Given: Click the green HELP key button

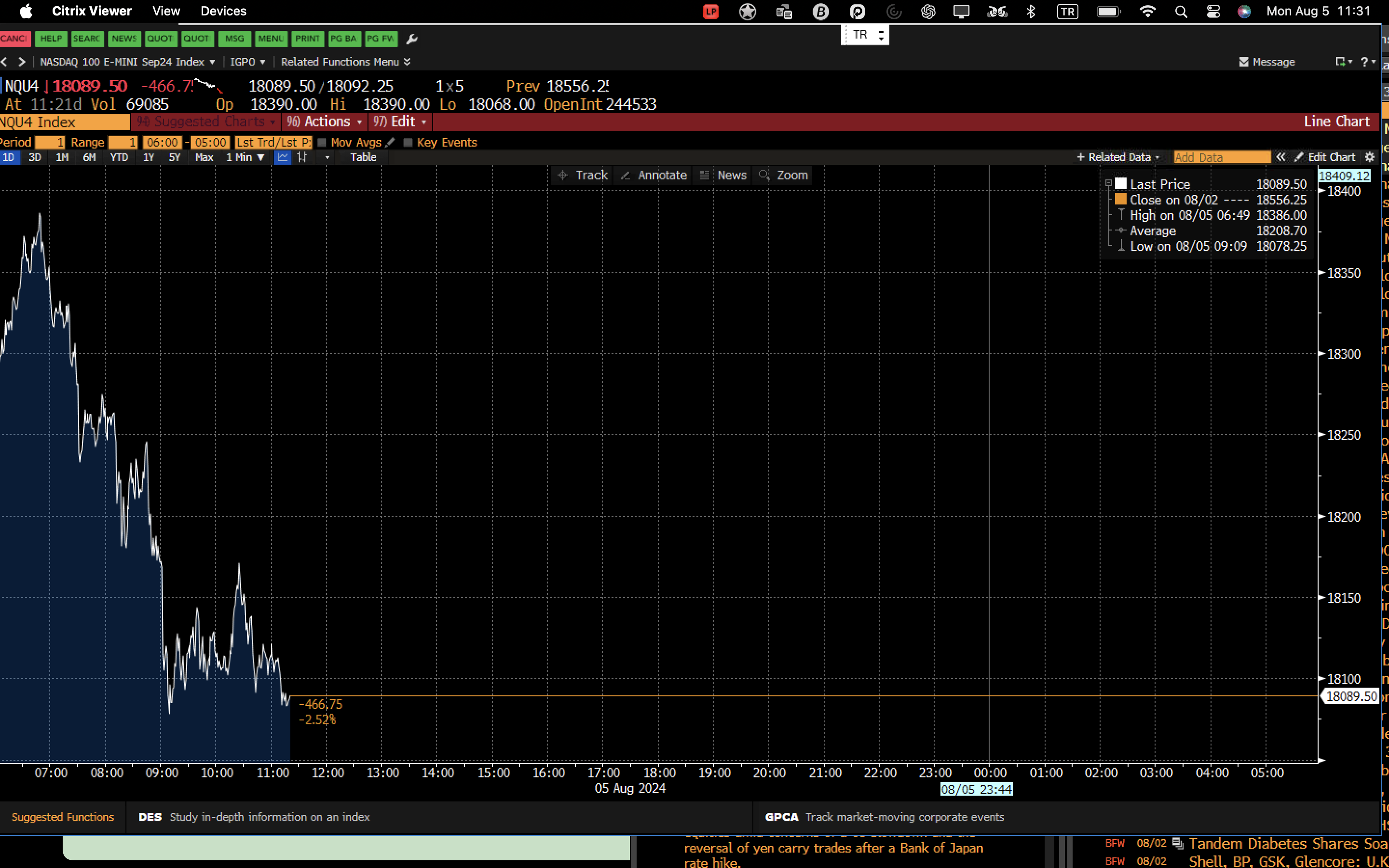Looking at the screenshot, I should coord(51,39).
